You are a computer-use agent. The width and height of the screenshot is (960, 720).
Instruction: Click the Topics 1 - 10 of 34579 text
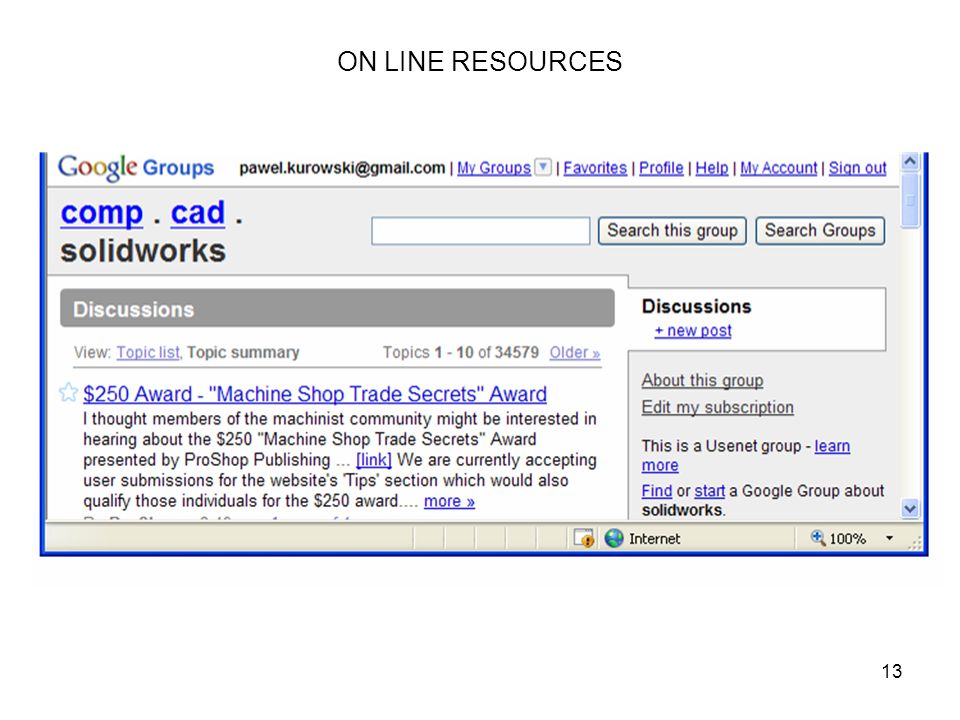(461, 353)
